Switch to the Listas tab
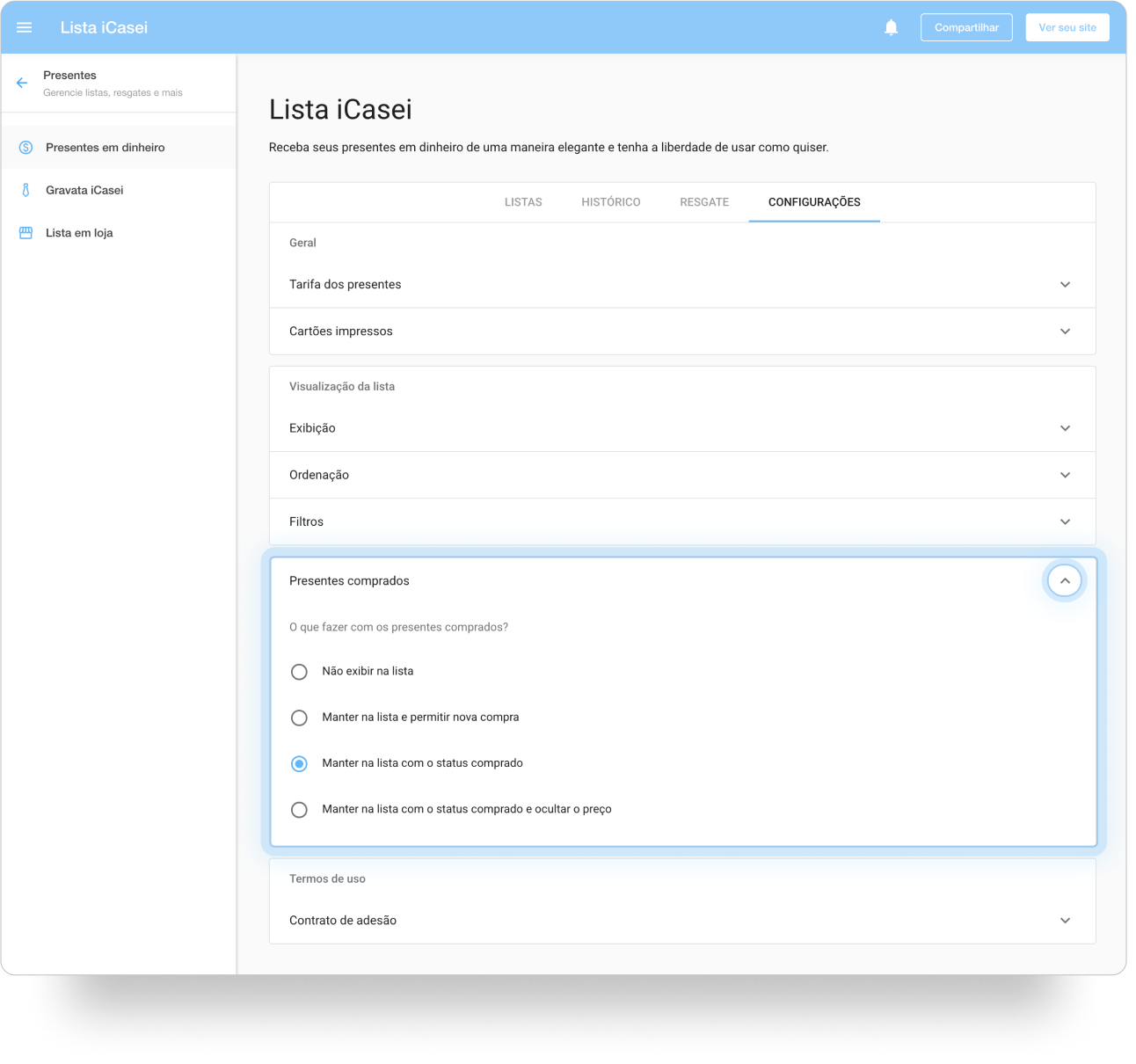 click(x=523, y=202)
